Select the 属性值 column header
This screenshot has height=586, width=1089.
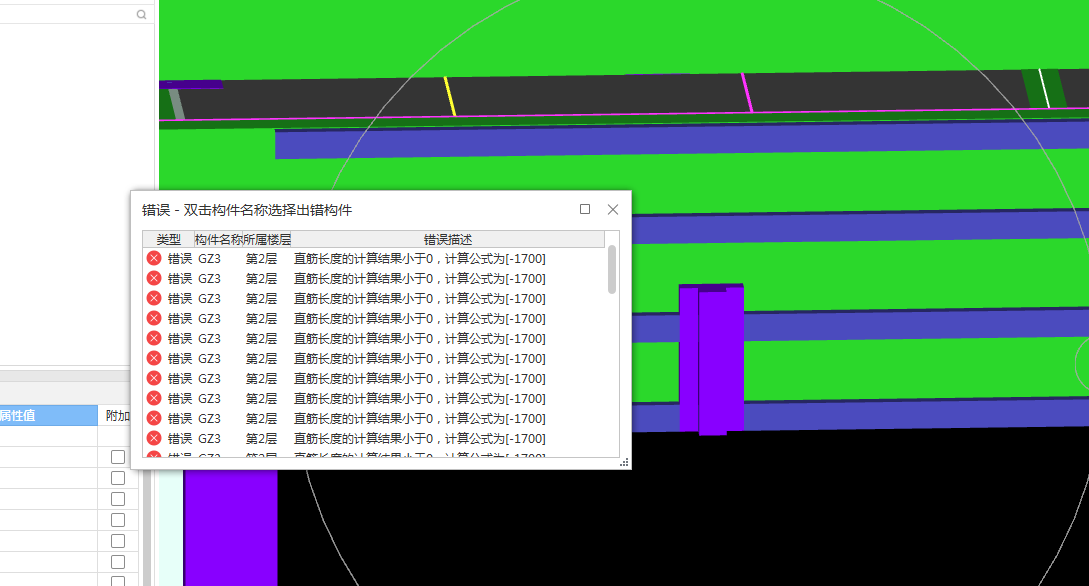(49, 415)
